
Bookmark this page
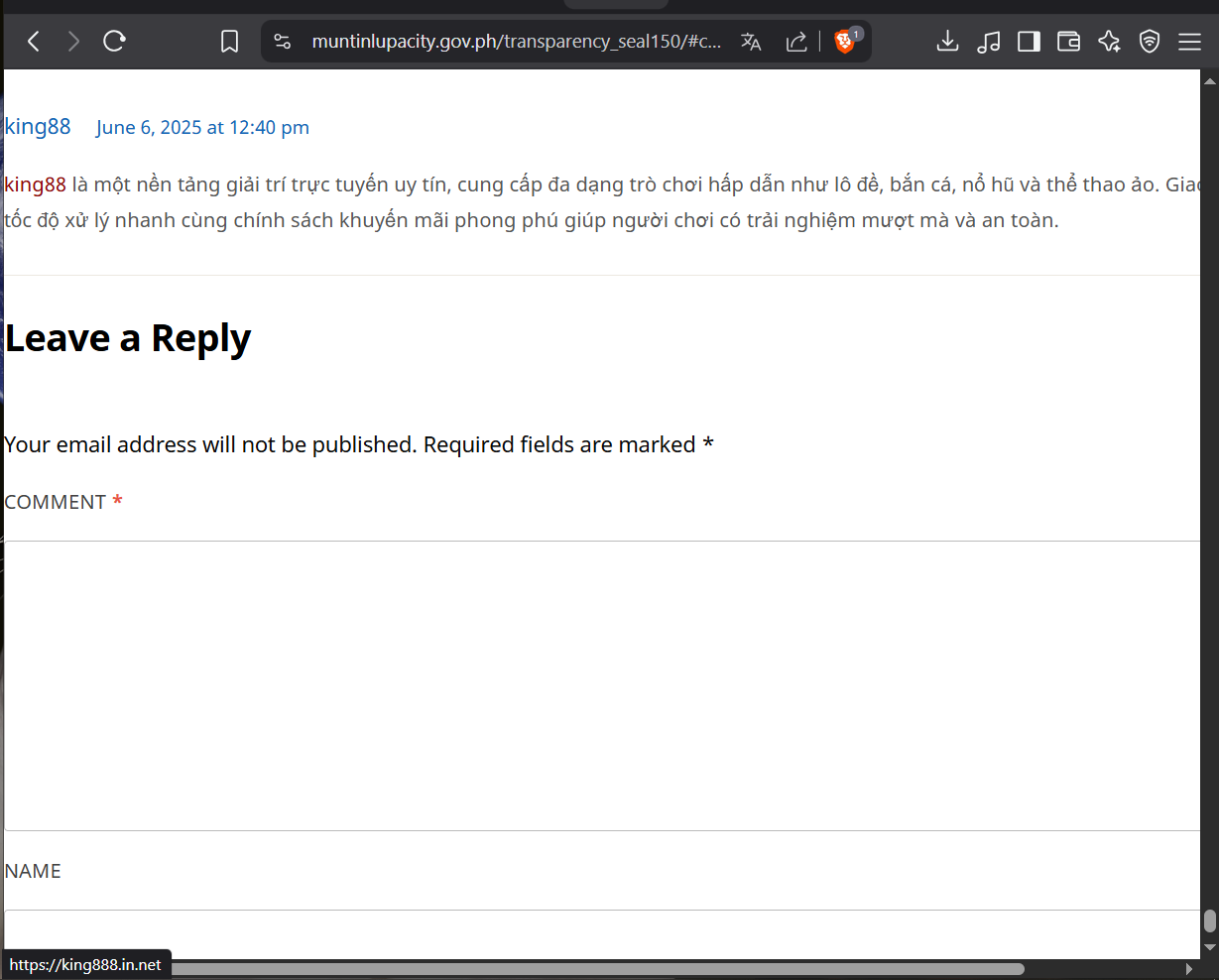(229, 41)
